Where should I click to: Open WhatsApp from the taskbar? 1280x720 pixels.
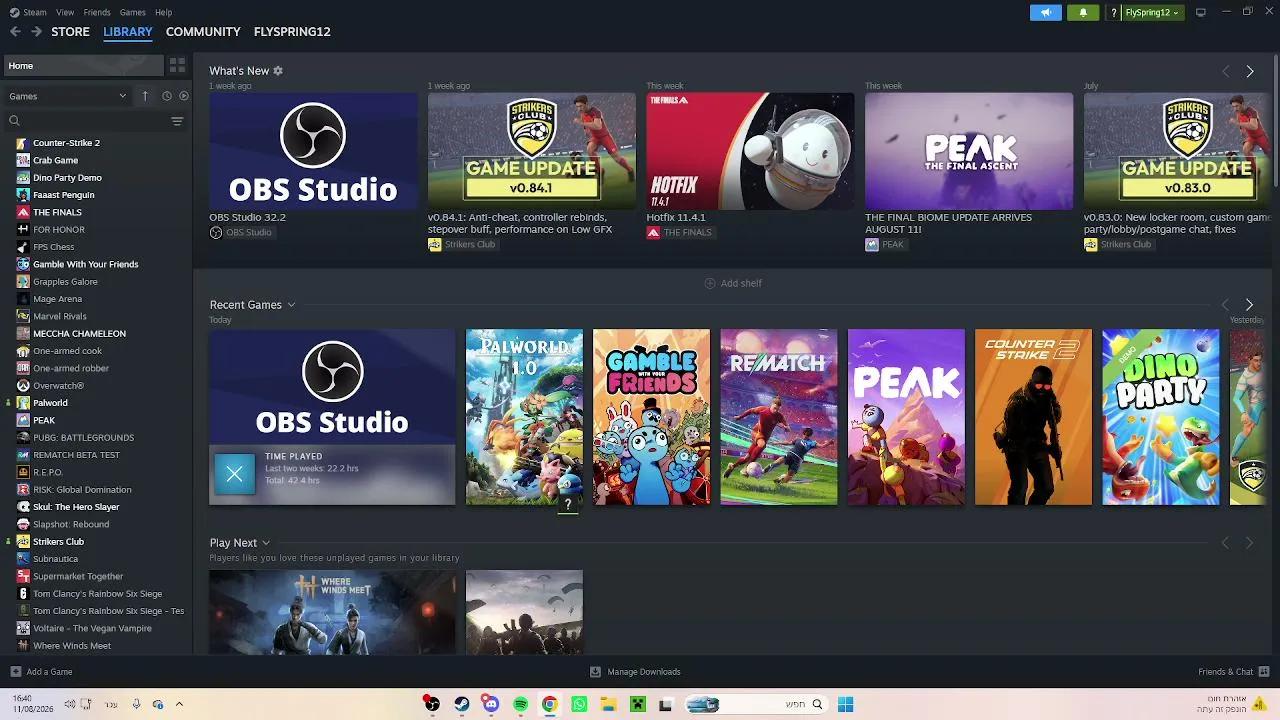pos(579,704)
